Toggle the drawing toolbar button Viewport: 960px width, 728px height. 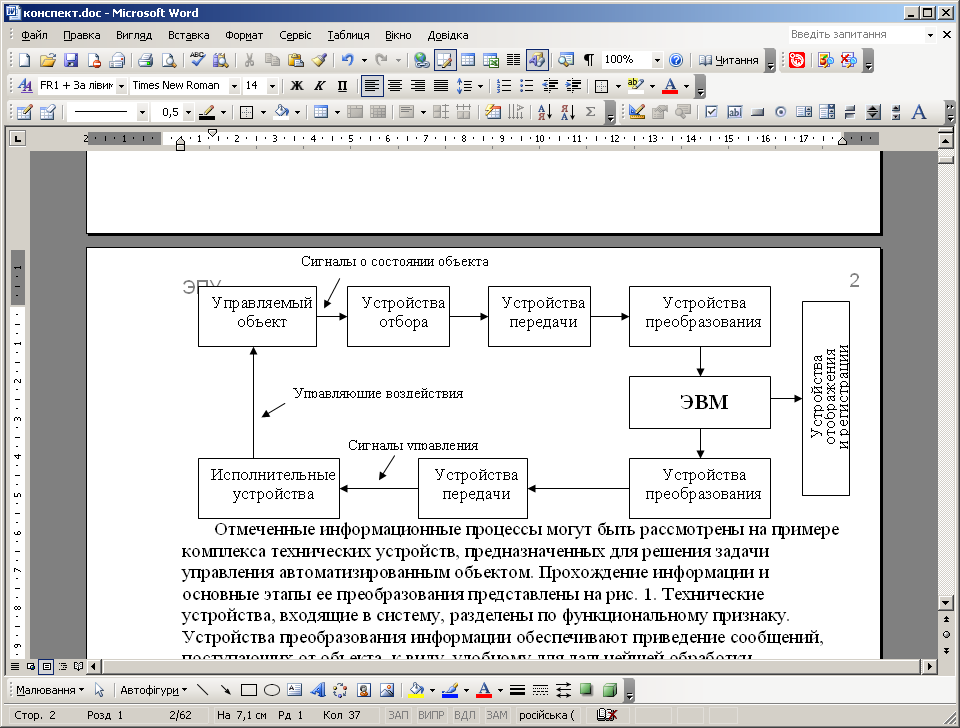tap(536, 60)
